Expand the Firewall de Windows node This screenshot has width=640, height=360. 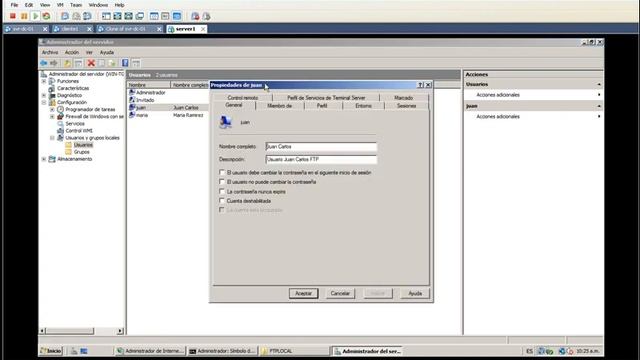[52, 116]
